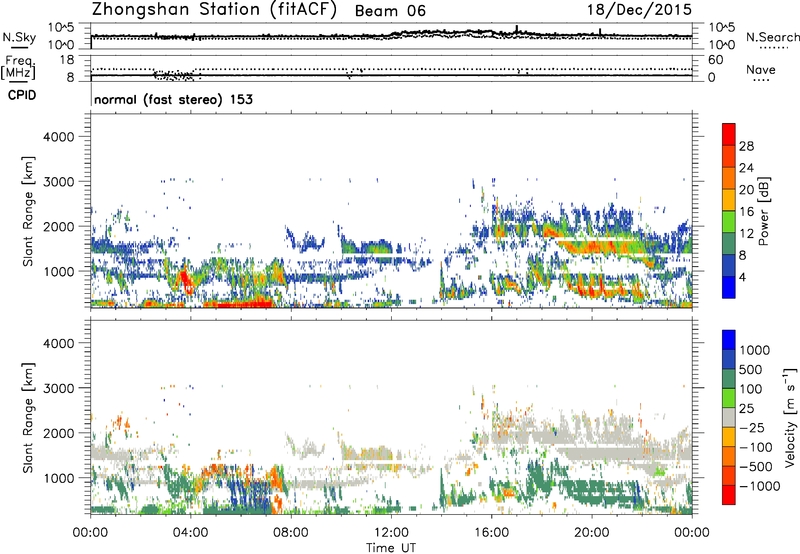Click the '4' tick on power scale
Viewport: 800px width, 554px height.
coord(742,278)
